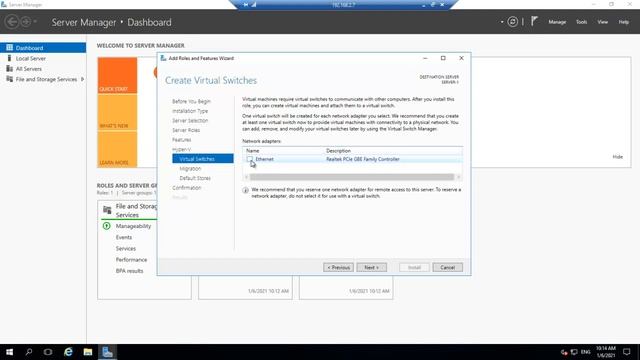
Task: Launch Internet Explorer from the taskbar
Action: pos(68,352)
